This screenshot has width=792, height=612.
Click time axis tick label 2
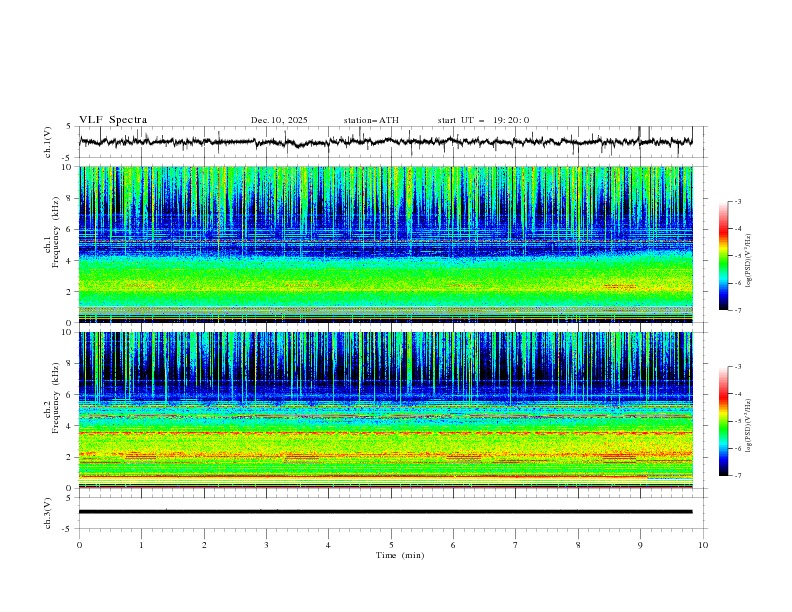click(204, 545)
